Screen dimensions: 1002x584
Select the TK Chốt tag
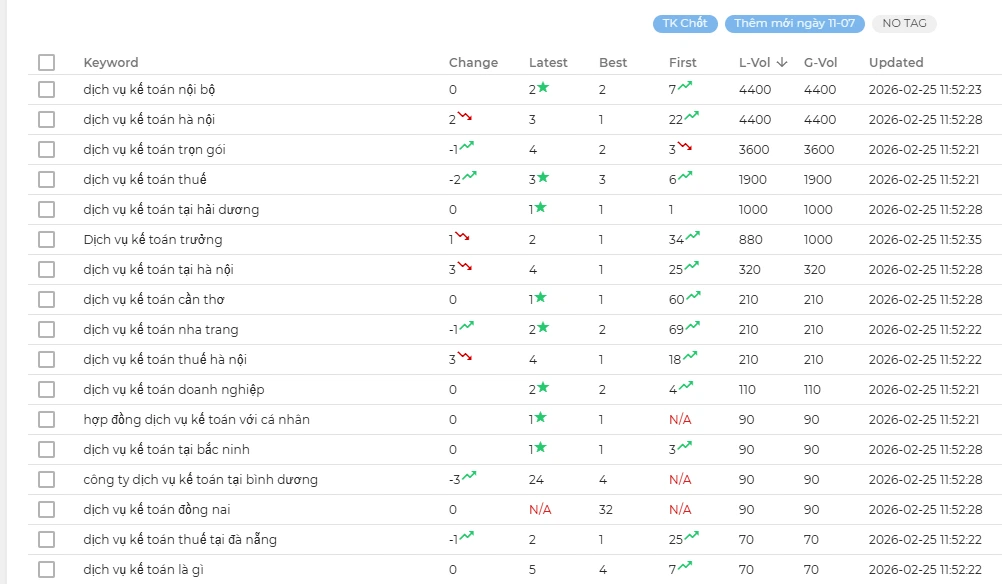685,23
